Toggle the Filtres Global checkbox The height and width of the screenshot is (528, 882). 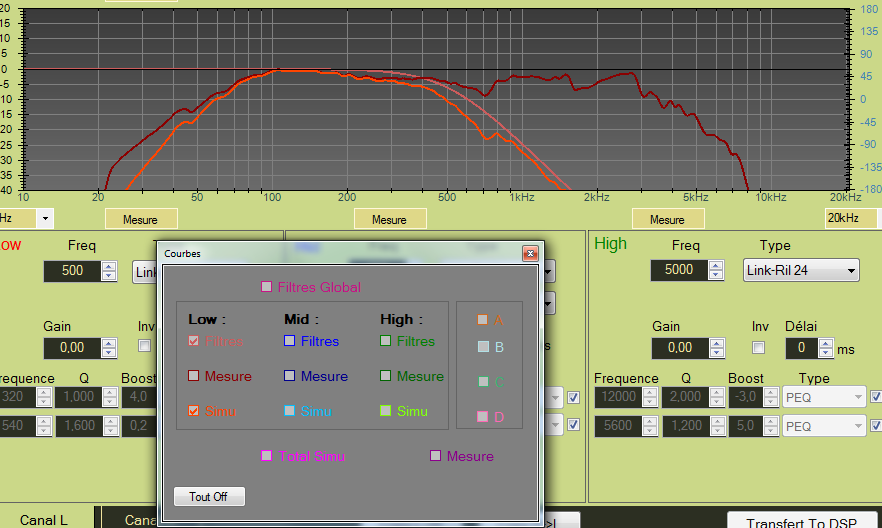(266, 287)
